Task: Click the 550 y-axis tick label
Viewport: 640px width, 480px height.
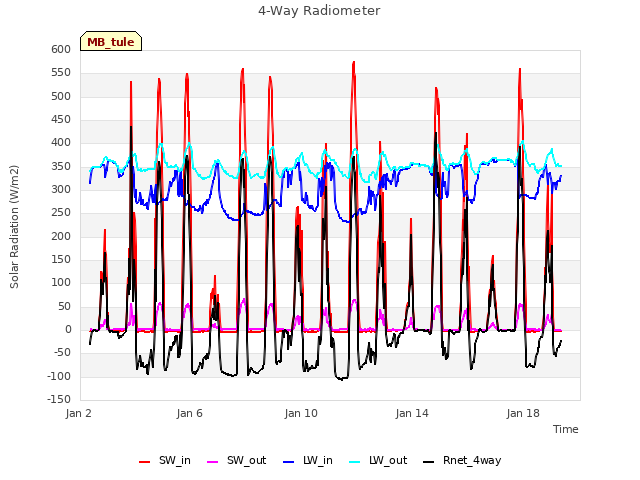Action: tap(61, 73)
